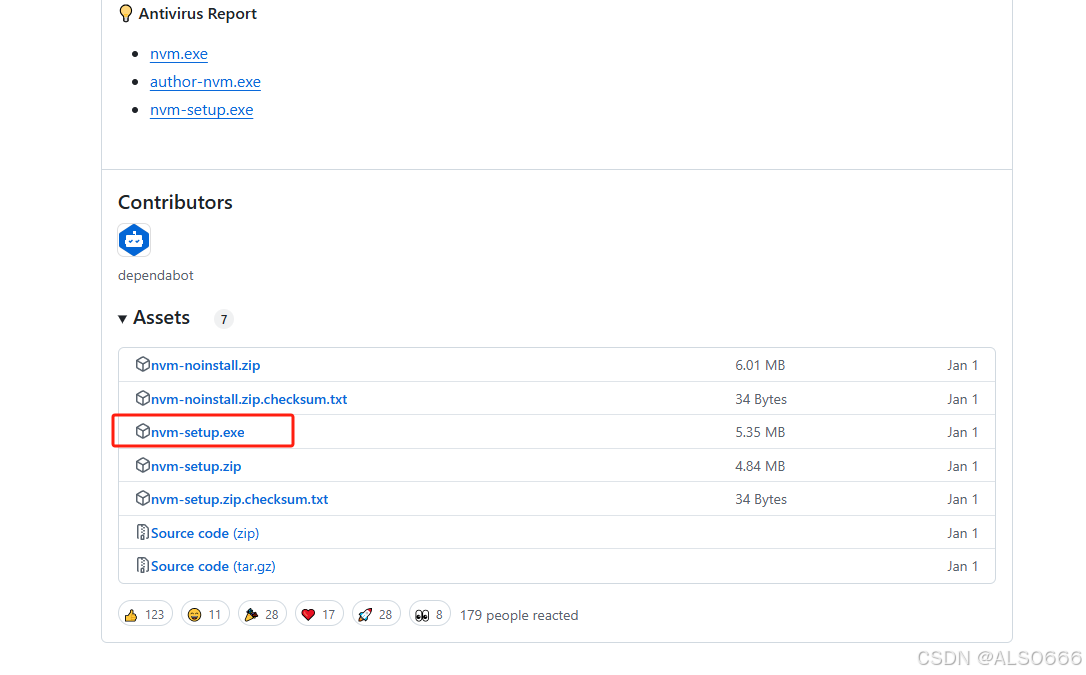Click package icon beside nvm-noinstall.zip.checksum.txt
1086x675 pixels.
coord(143,398)
